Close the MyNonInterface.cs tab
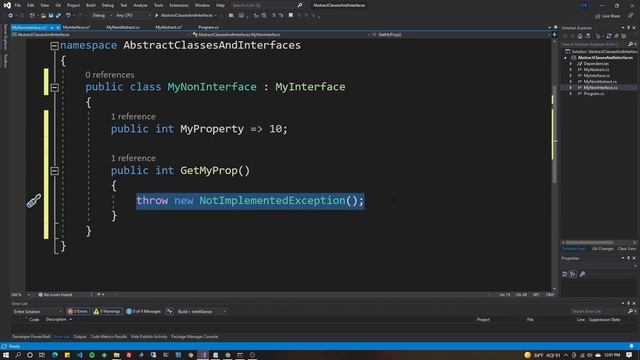The image size is (640, 360). [58, 28]
